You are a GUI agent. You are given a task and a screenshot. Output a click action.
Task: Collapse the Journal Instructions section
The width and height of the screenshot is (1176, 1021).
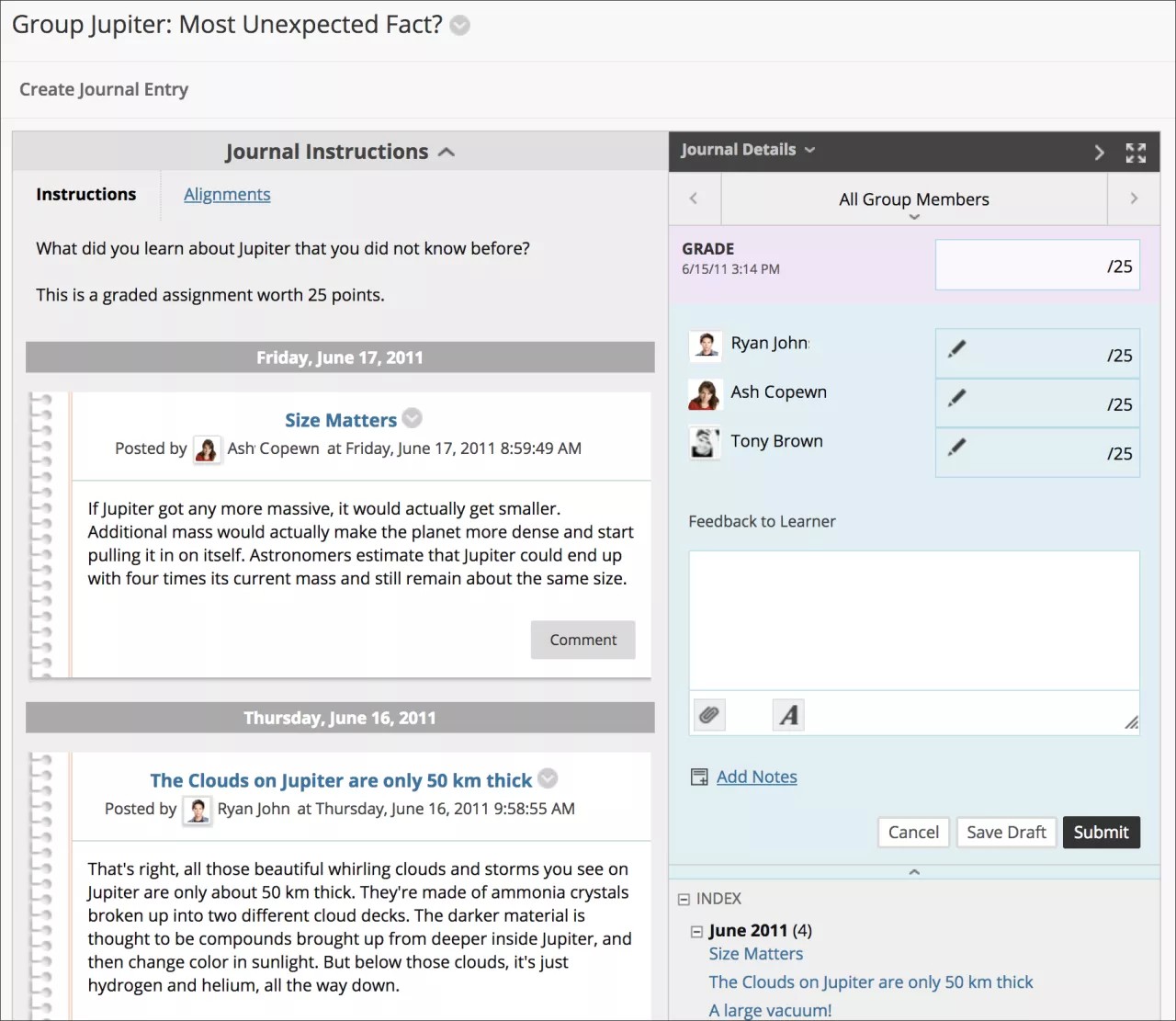tap(447, 152)
